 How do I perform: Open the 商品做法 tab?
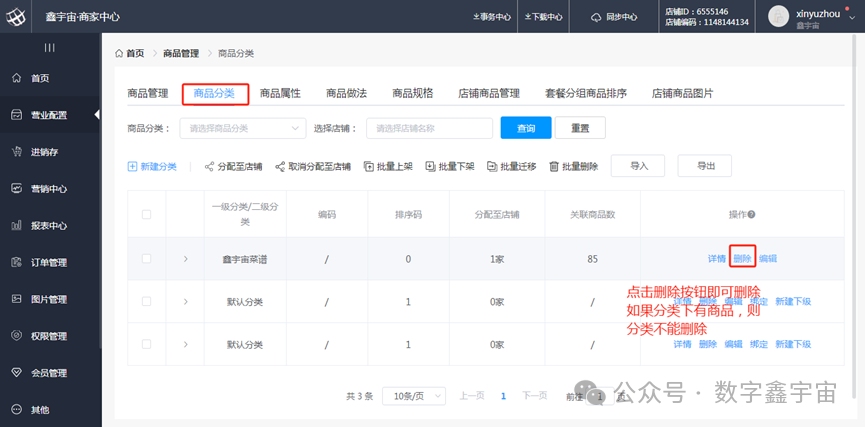(346, 93)
